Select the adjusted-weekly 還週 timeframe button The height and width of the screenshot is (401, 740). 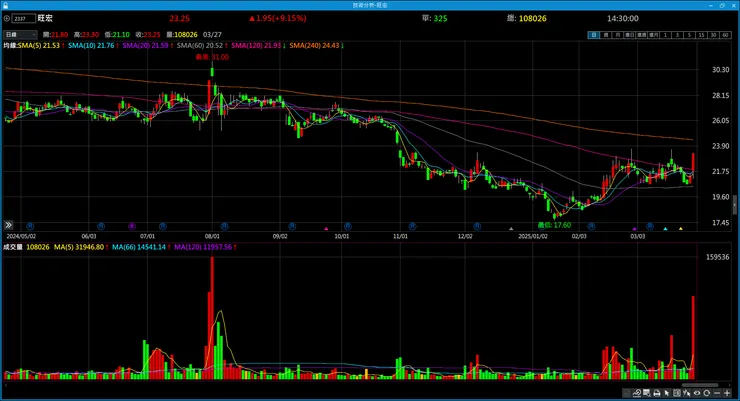coord(641,35)
